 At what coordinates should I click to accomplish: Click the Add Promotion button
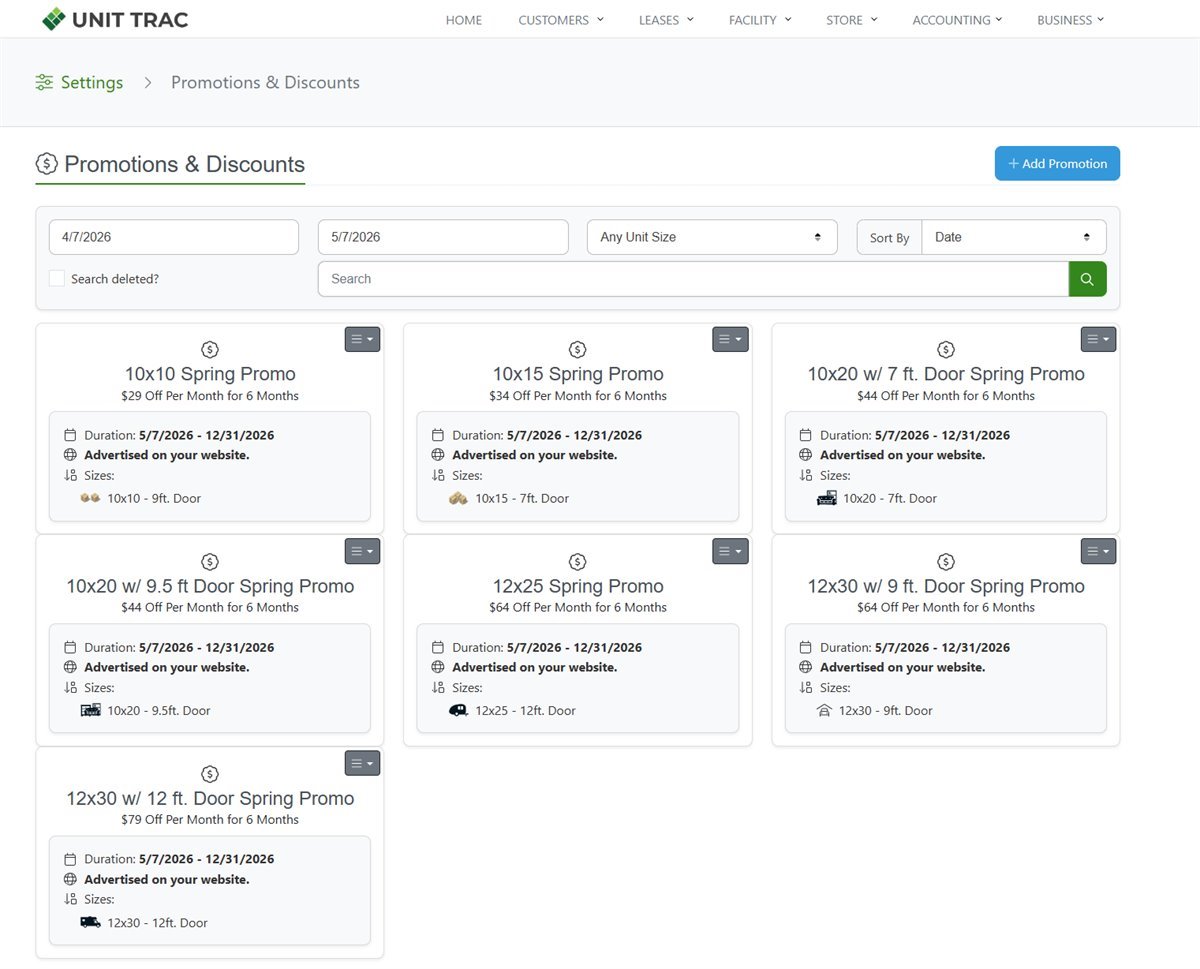click(x=1057, y=164)
